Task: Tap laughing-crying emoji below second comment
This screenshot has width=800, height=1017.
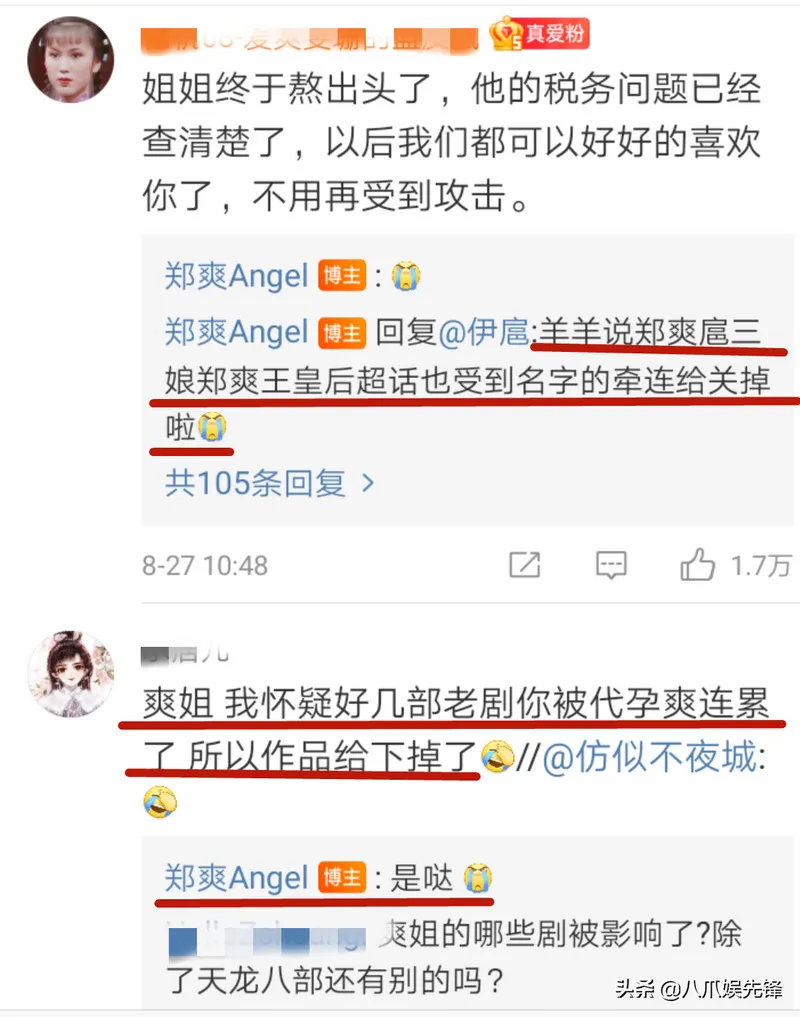Action: point(160,802)
